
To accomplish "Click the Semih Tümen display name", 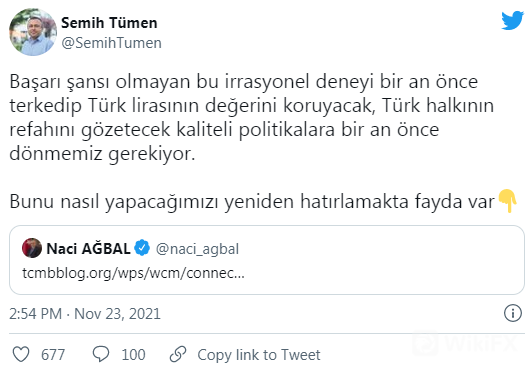I will pyautogui.click(x=109, y=23).
